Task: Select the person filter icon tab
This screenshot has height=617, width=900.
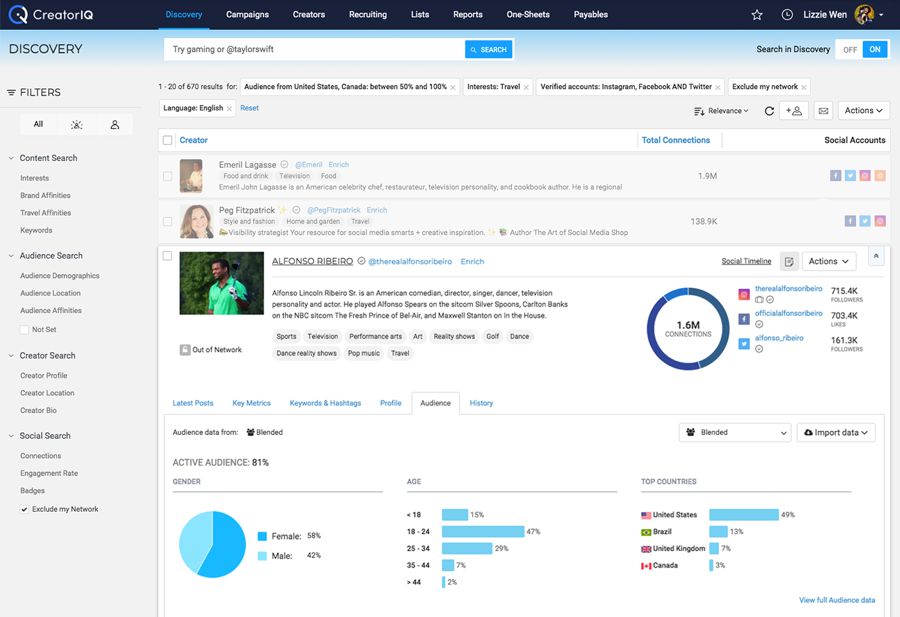Action: [x=115, y=125]
